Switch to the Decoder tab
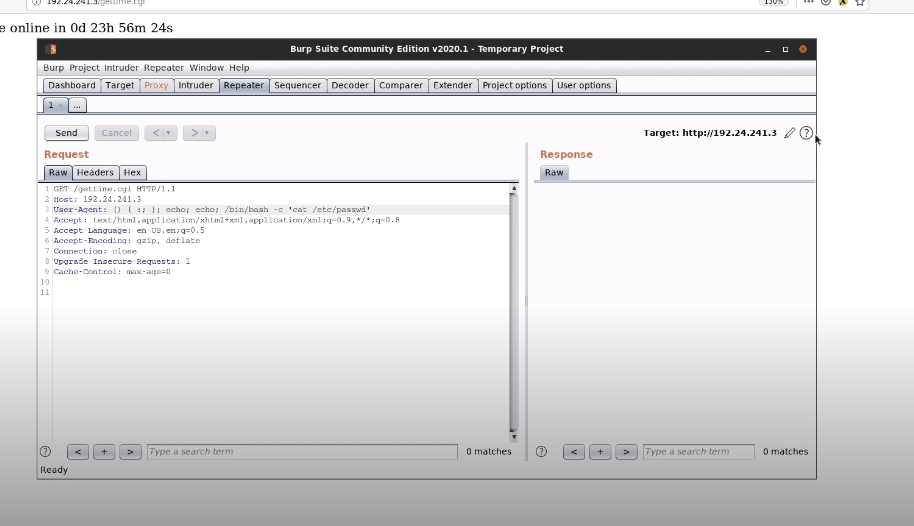The width and height of the screenshot is (914, 526). click(x=350, y=86)
